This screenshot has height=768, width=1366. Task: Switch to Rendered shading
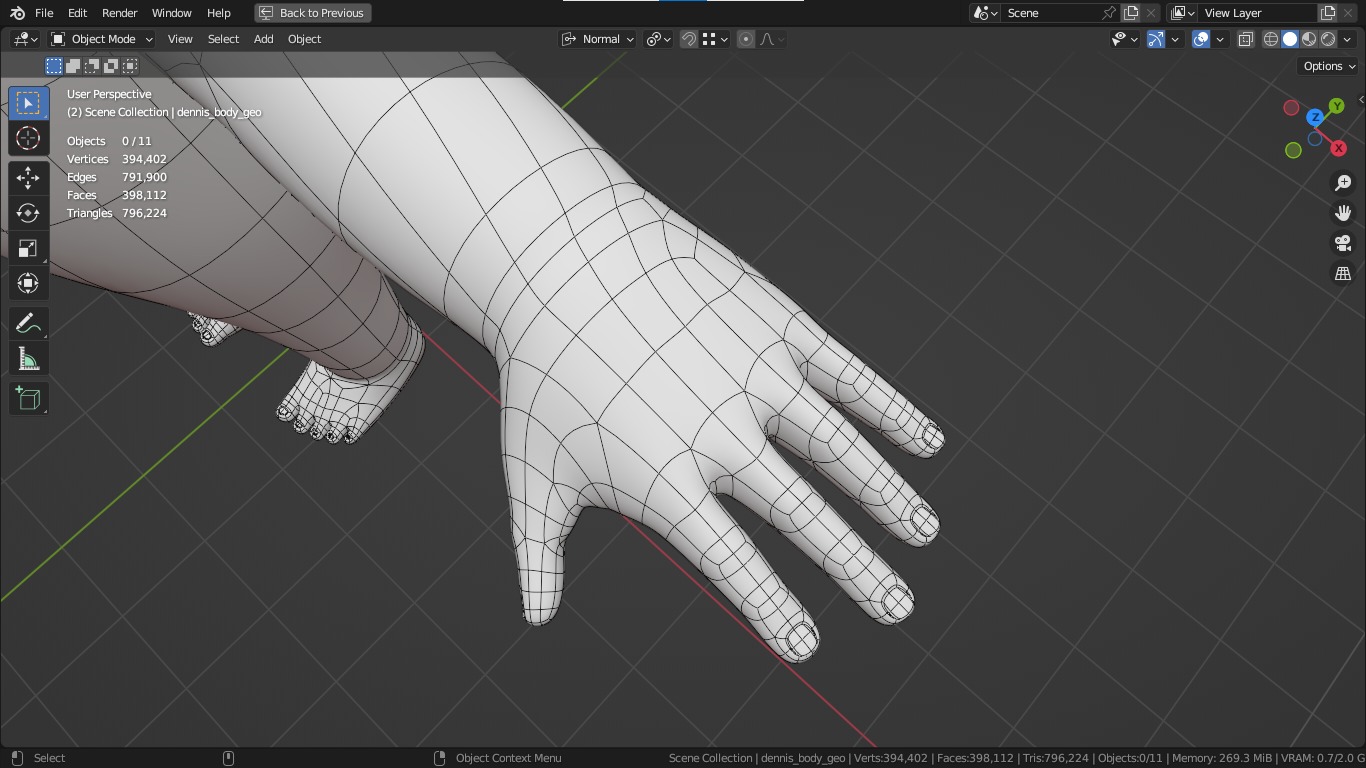[1328, 39]
